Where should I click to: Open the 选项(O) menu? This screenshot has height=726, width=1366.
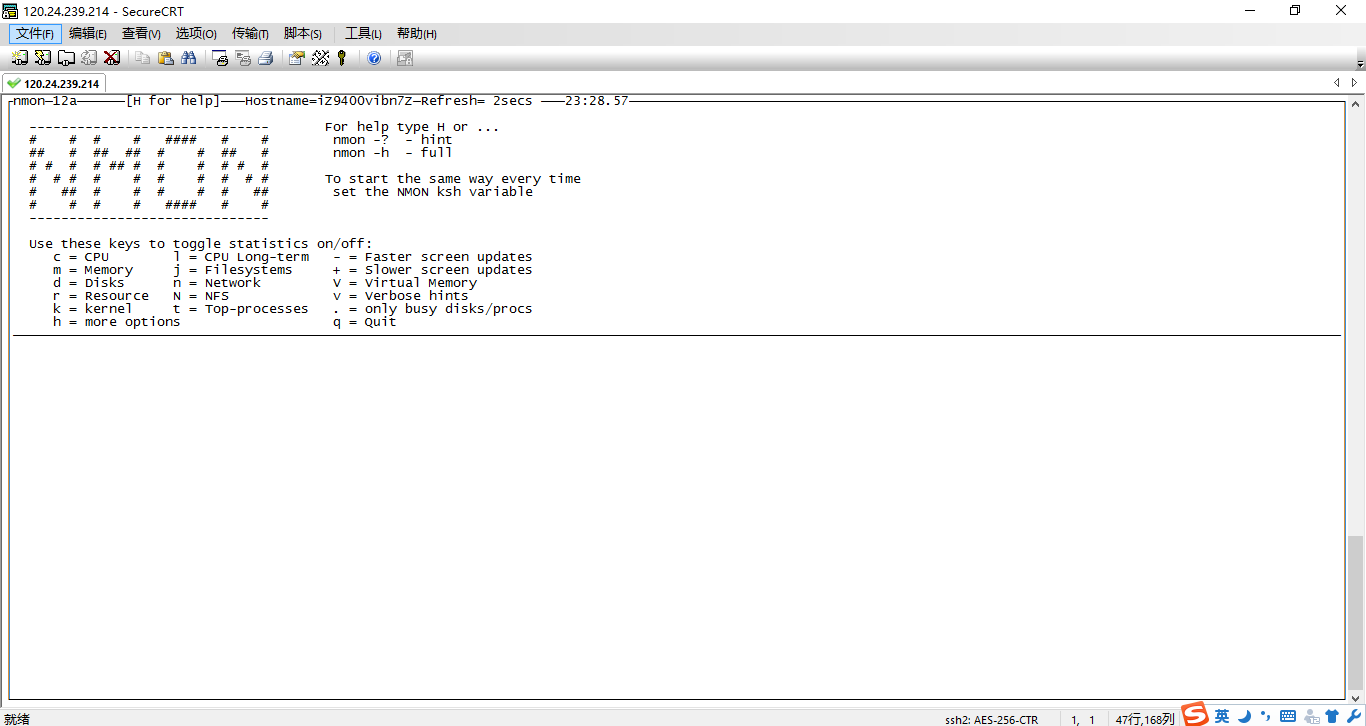click(x=196, y=34)
